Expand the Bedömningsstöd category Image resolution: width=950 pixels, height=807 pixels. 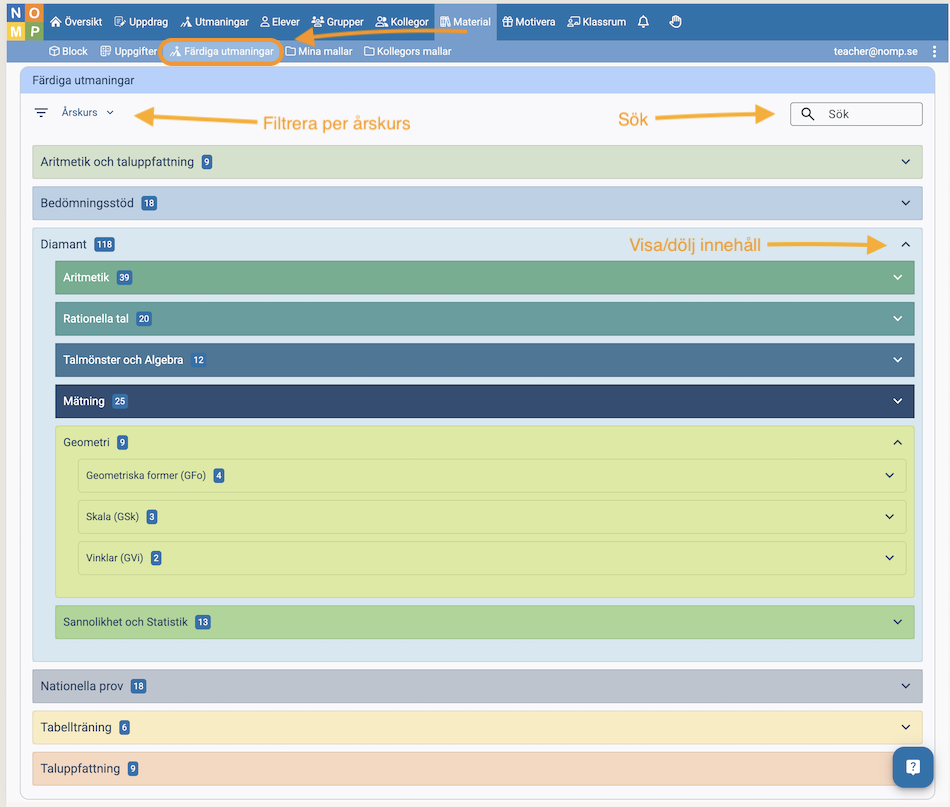coord(905,203)
